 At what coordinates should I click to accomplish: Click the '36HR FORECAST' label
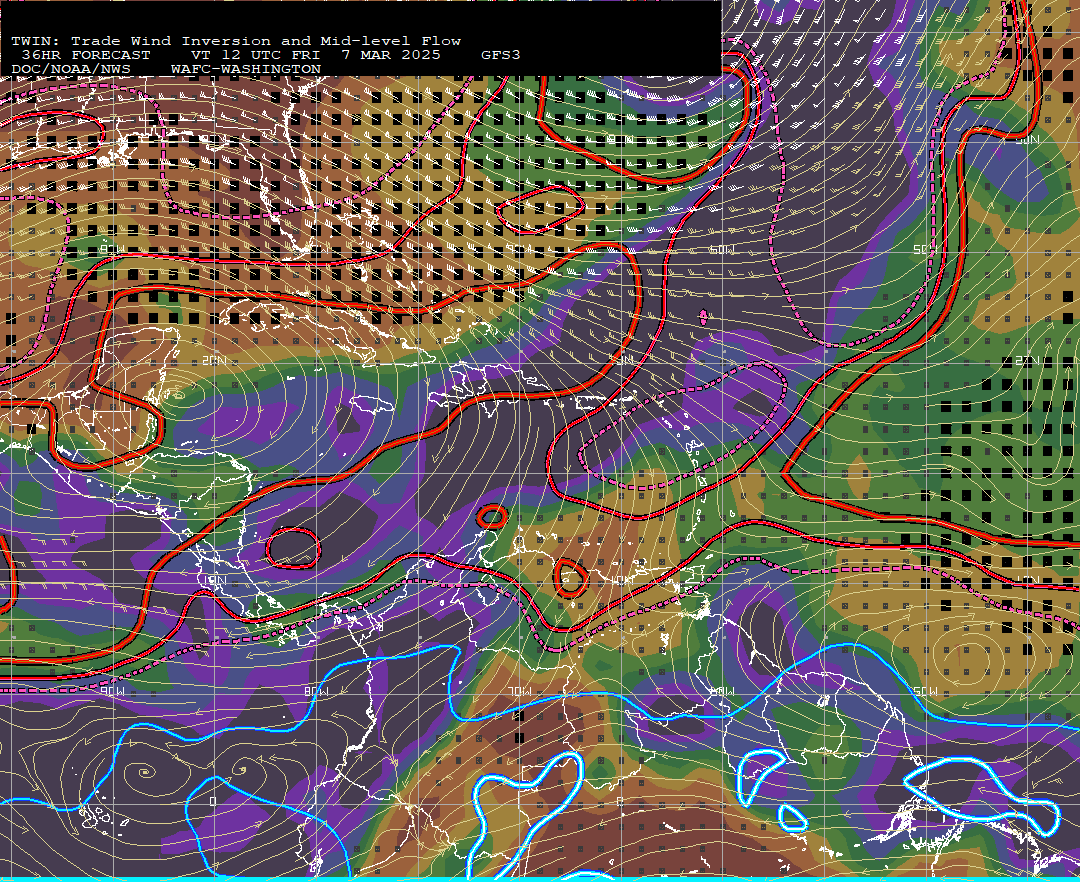pos(86,55)
